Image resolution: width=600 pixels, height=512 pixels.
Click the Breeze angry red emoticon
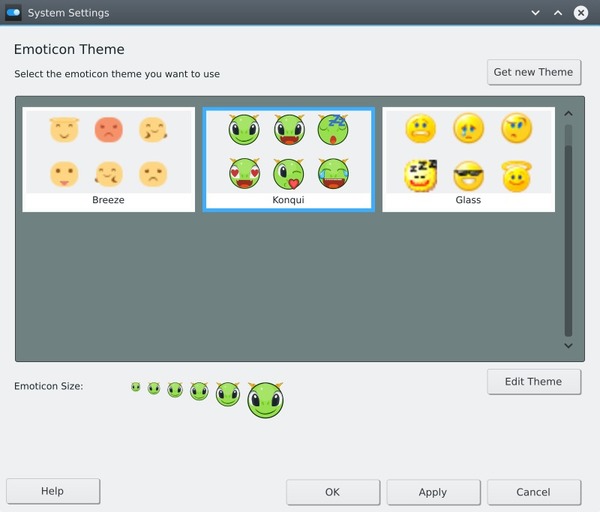pos(108,129)
